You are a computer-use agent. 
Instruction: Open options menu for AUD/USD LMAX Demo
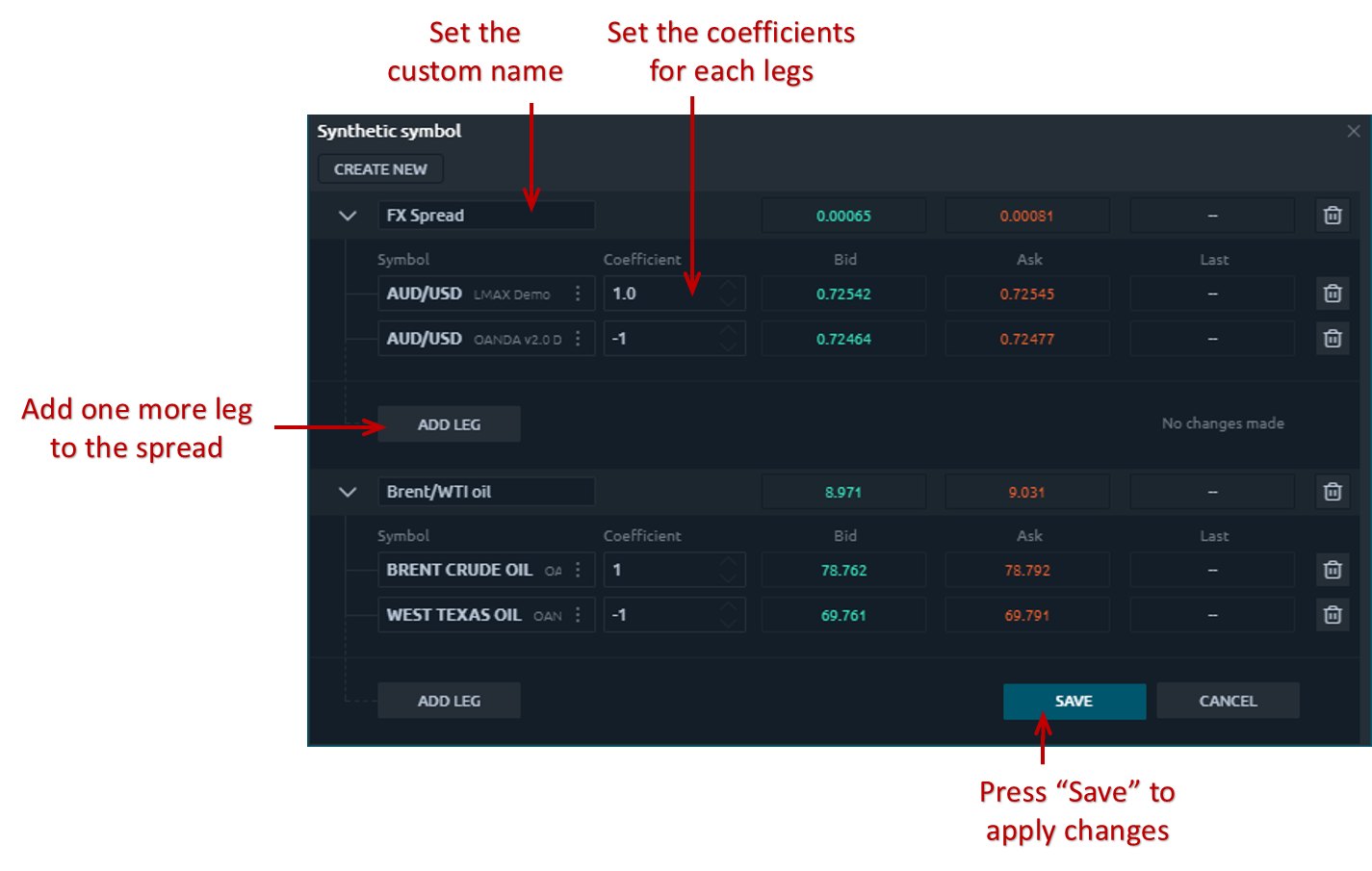point(578,294)
